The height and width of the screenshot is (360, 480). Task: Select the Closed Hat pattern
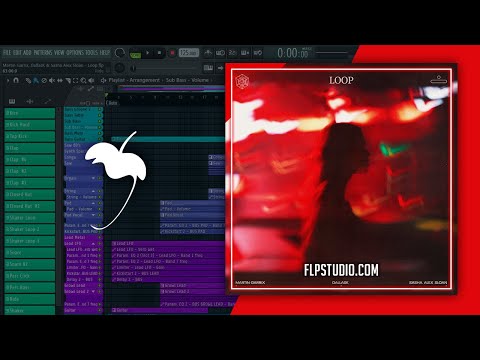coord(30,194)
